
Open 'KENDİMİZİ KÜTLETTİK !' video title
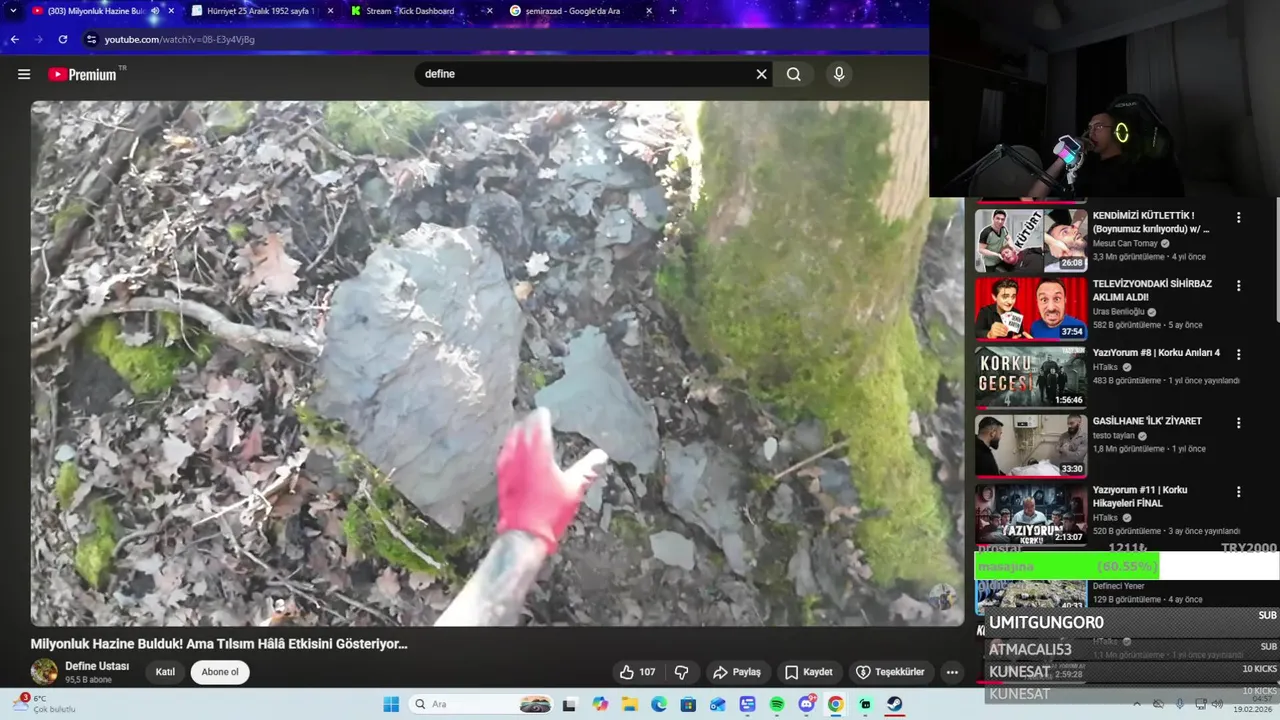(x=1150, y=222)
